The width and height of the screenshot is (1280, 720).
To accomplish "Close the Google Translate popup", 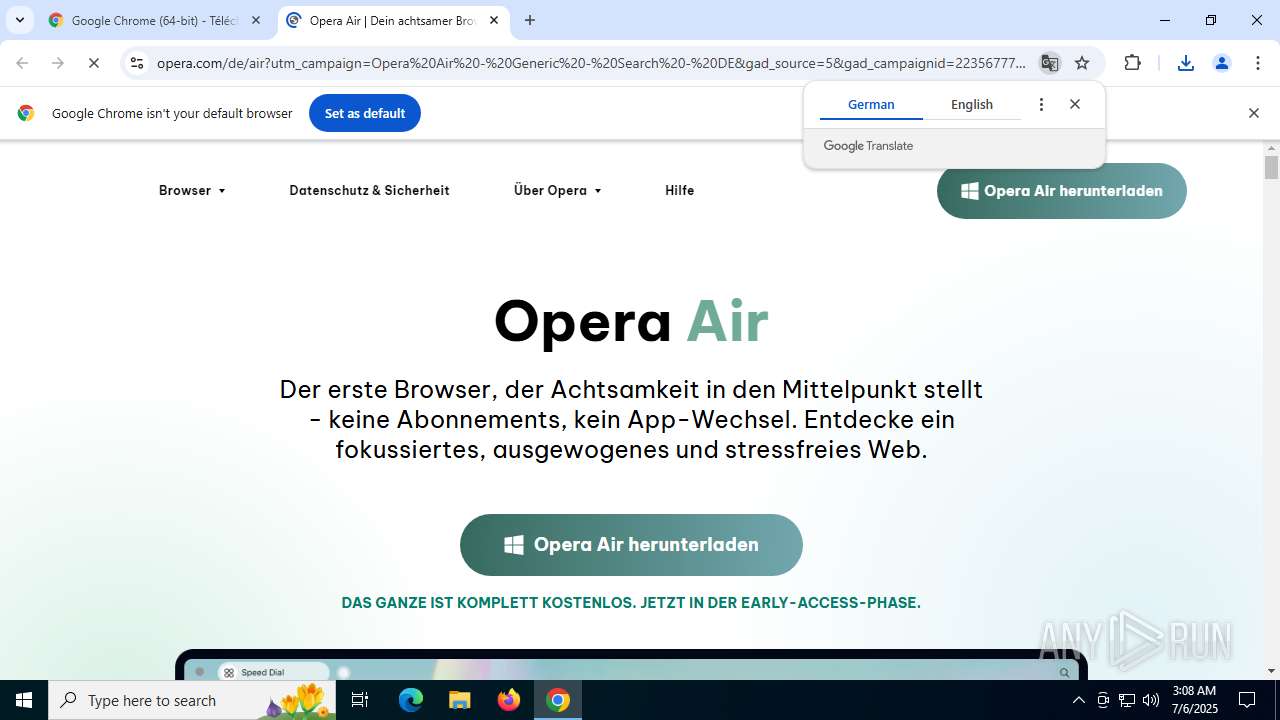I will (x=1075, y=104).
